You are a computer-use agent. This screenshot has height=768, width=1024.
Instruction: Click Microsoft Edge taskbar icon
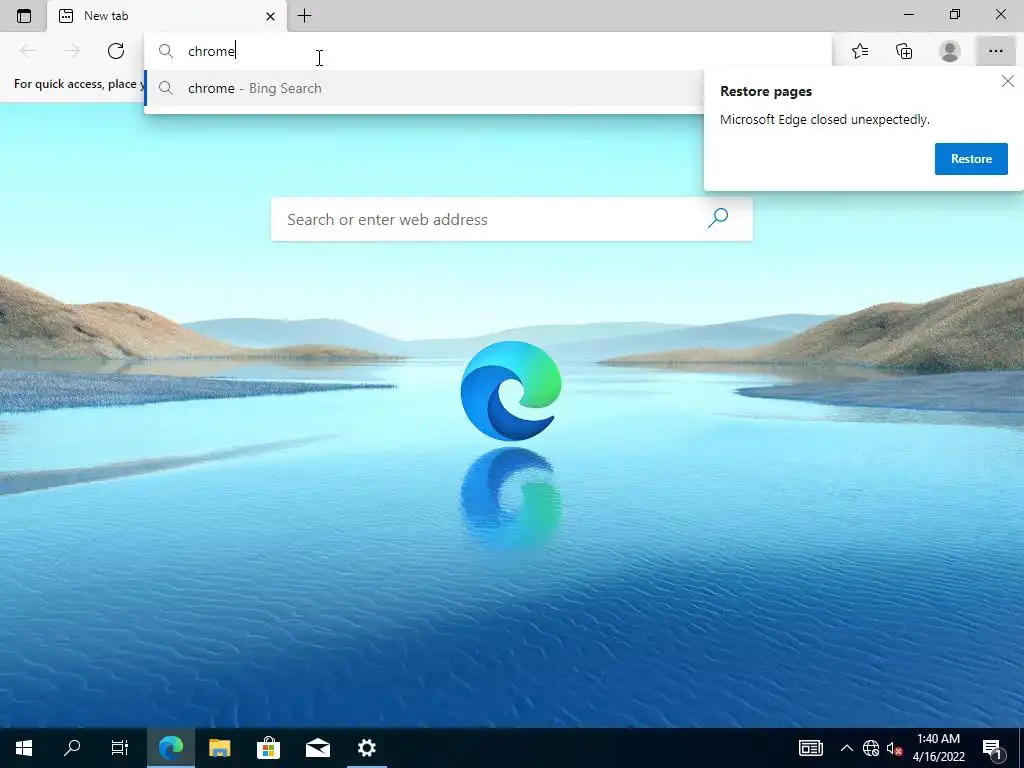pyautogui.click(x=171, y=748)
